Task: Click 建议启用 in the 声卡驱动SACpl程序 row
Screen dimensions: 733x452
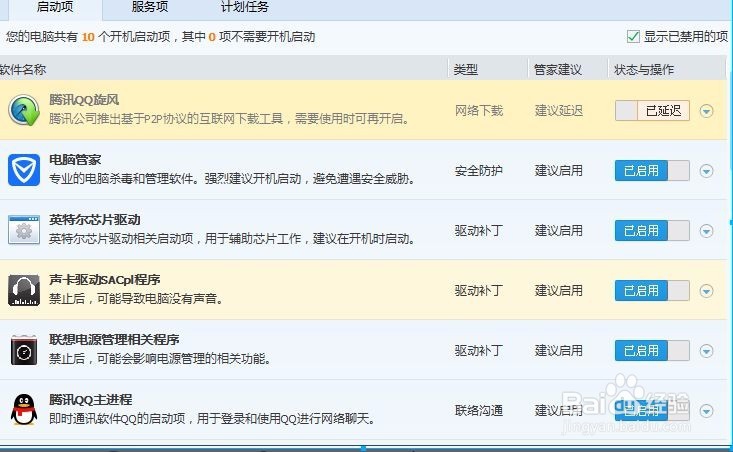Action: (559, 291)
